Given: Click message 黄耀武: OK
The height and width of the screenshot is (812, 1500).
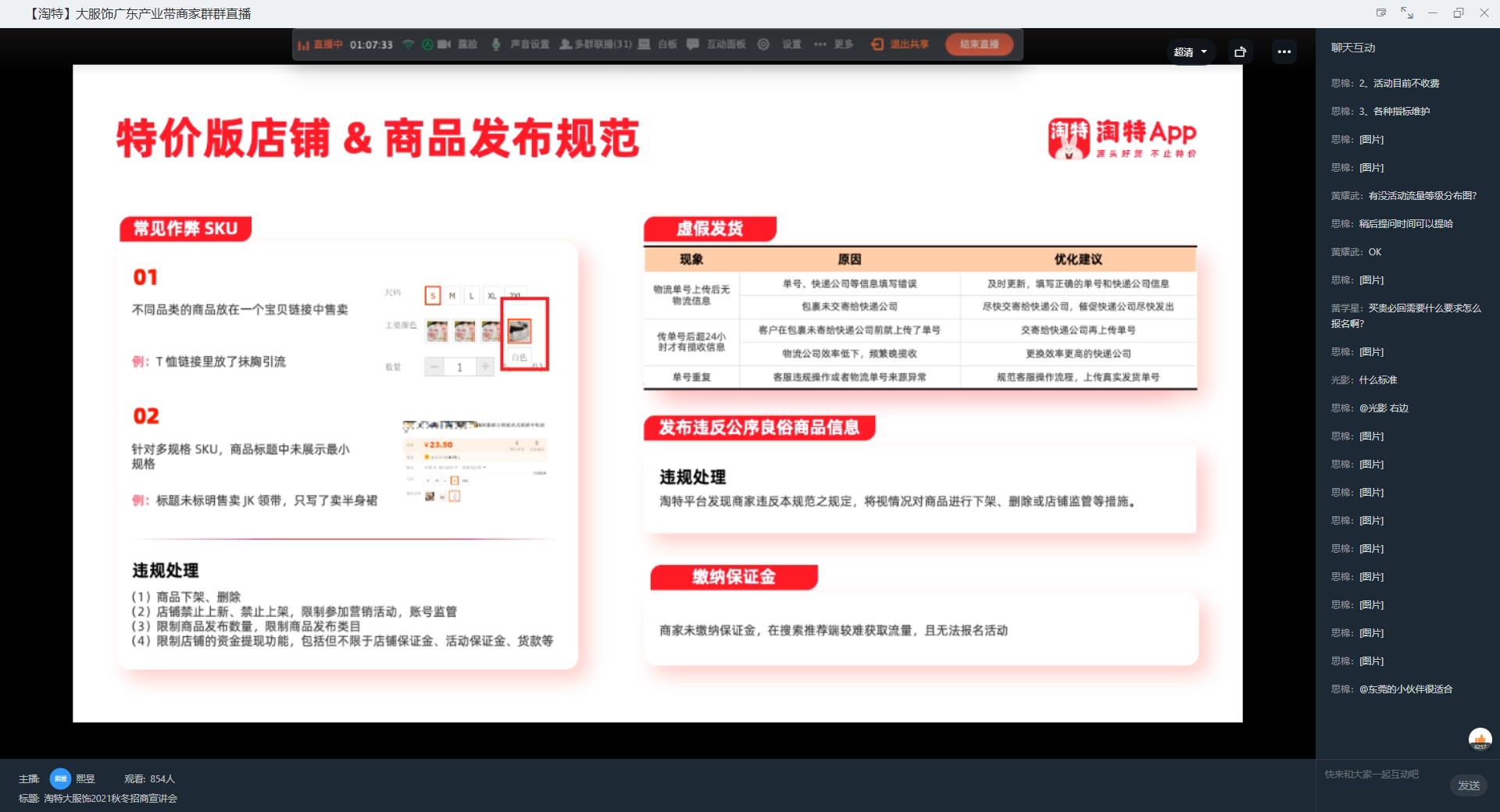Looking at the screenshot, I should (1356, 251).
